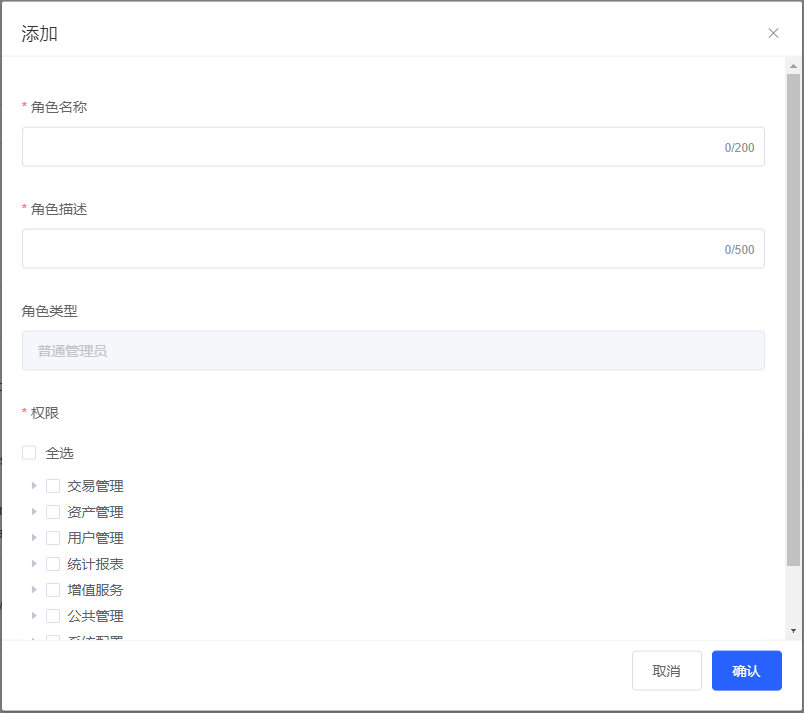This screenshot has width=804, height=713.
Task: Expand the 公共管理 tree arrow
Action: point(34,616)
